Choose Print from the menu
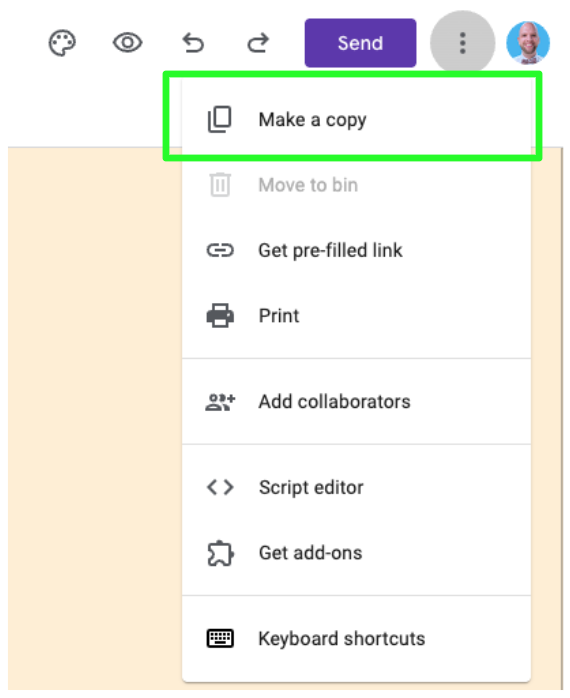 pos(356,316)
